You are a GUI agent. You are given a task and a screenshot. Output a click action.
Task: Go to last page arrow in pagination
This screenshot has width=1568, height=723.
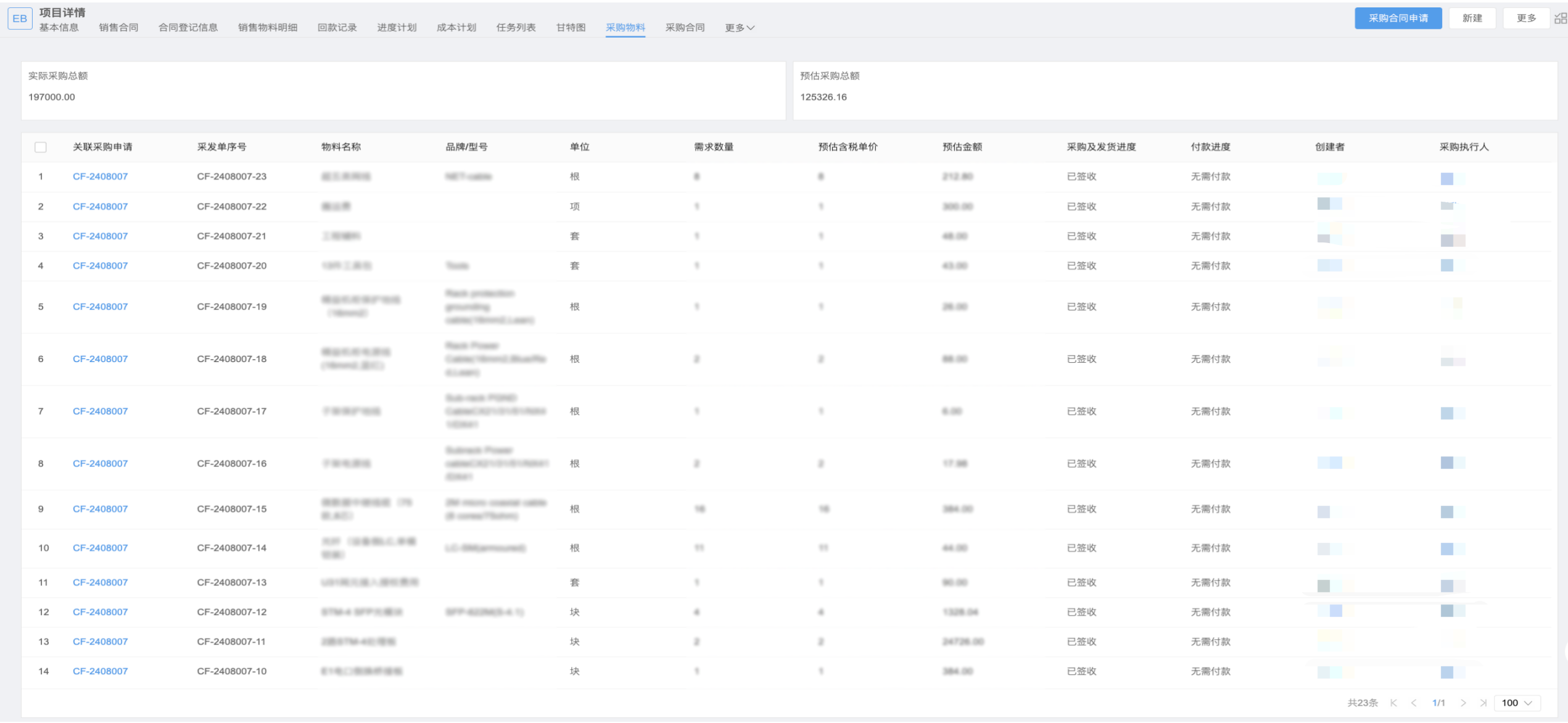[x=1483, y=703]
